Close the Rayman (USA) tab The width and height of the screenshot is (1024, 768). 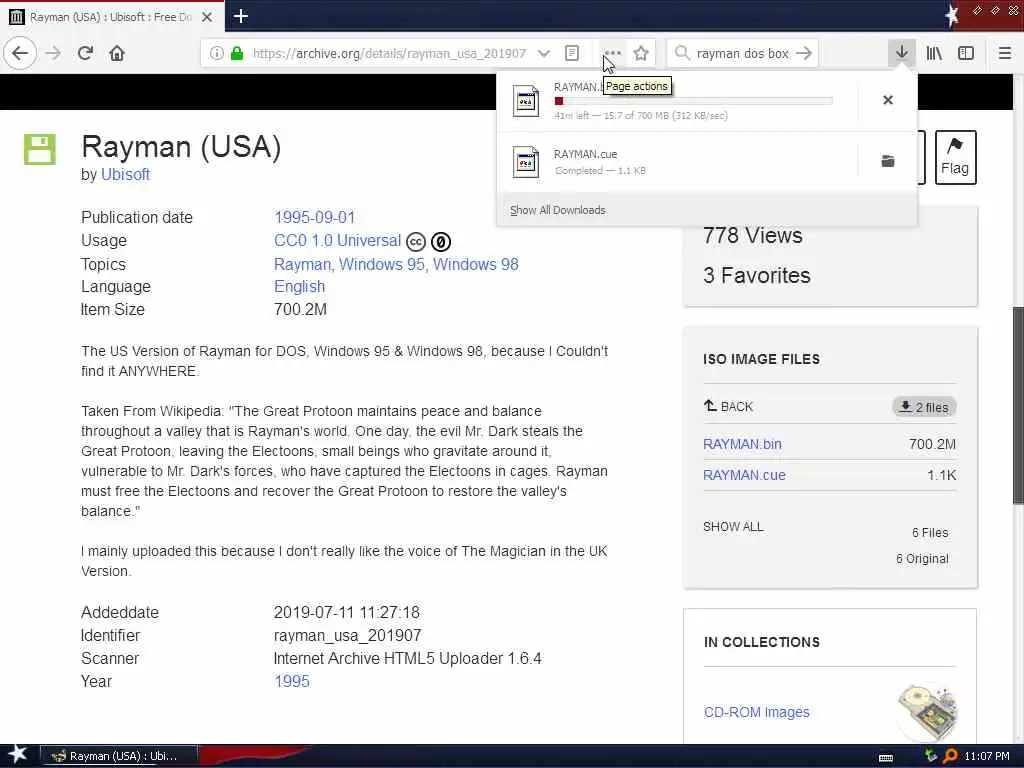pyautogui.click(x=207, y=17)
